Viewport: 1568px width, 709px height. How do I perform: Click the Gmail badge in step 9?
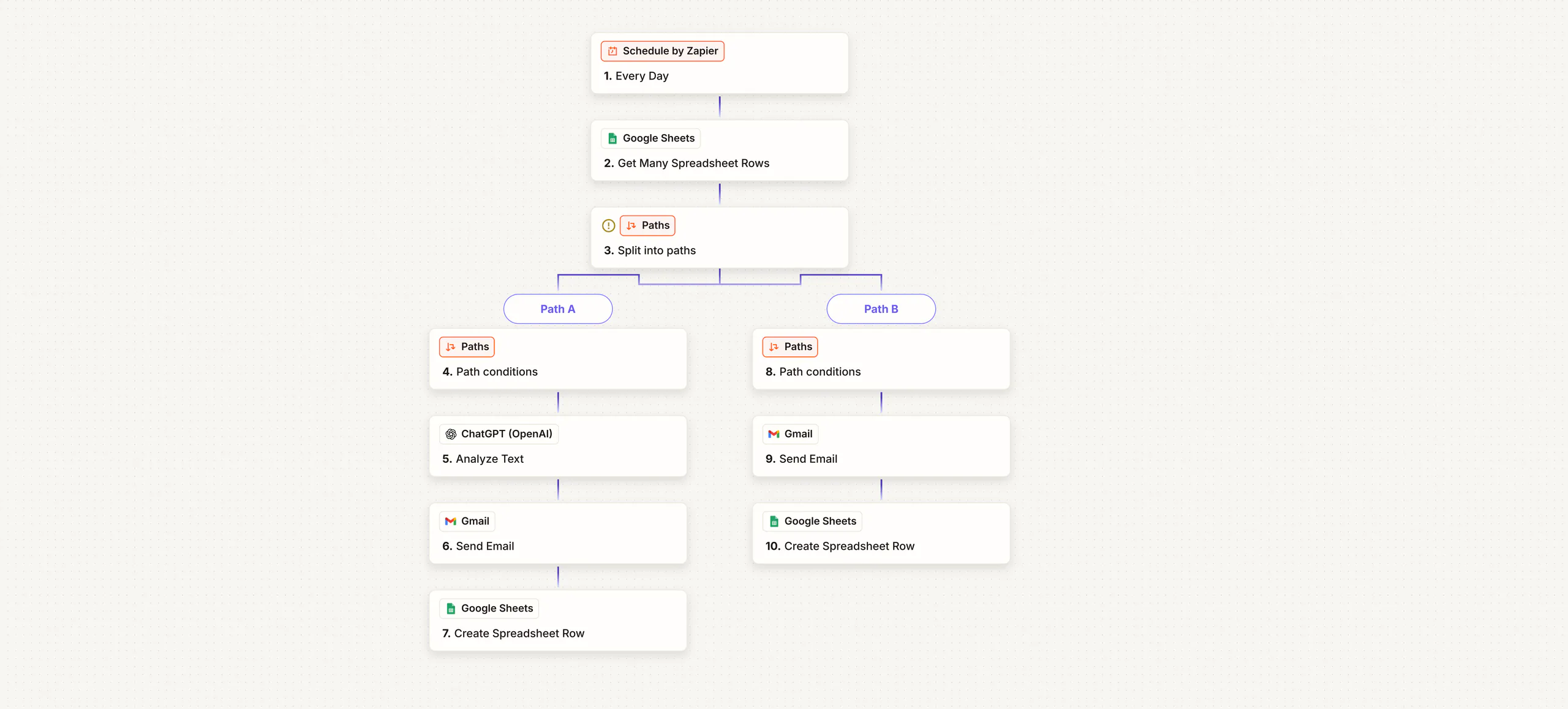click(x=791, y=434)
